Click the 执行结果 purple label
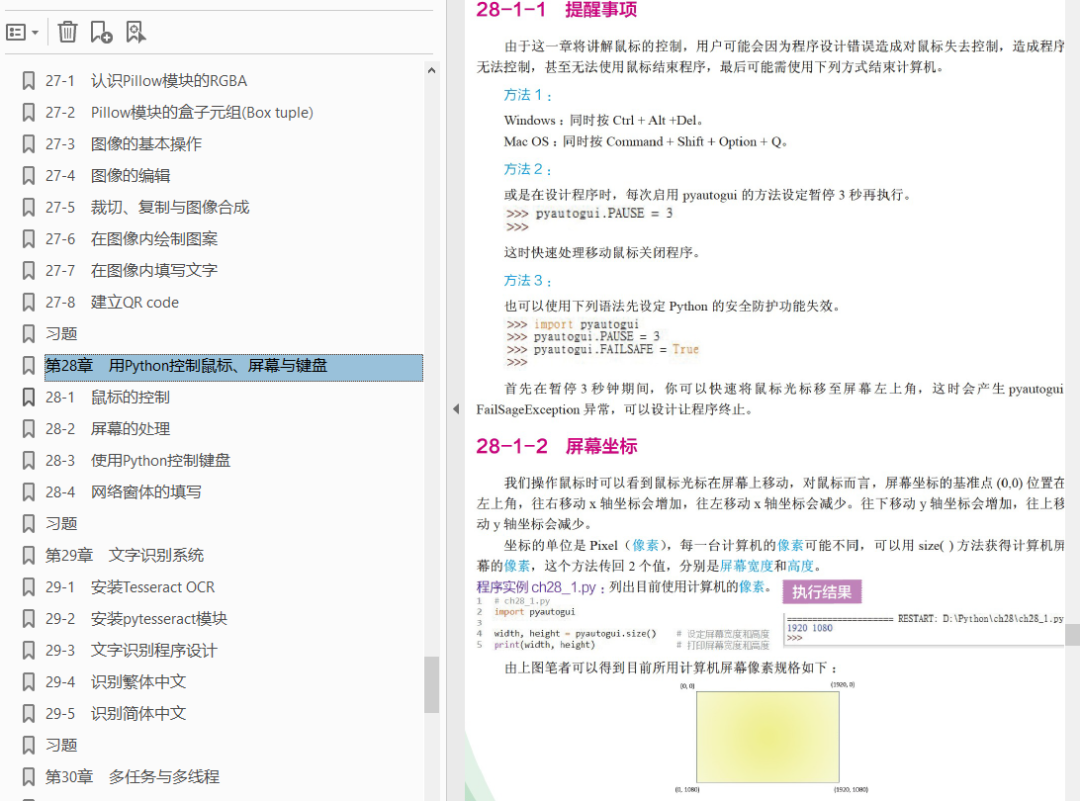The width and height of the screenshot is (1080, 801). pos(822,592)
